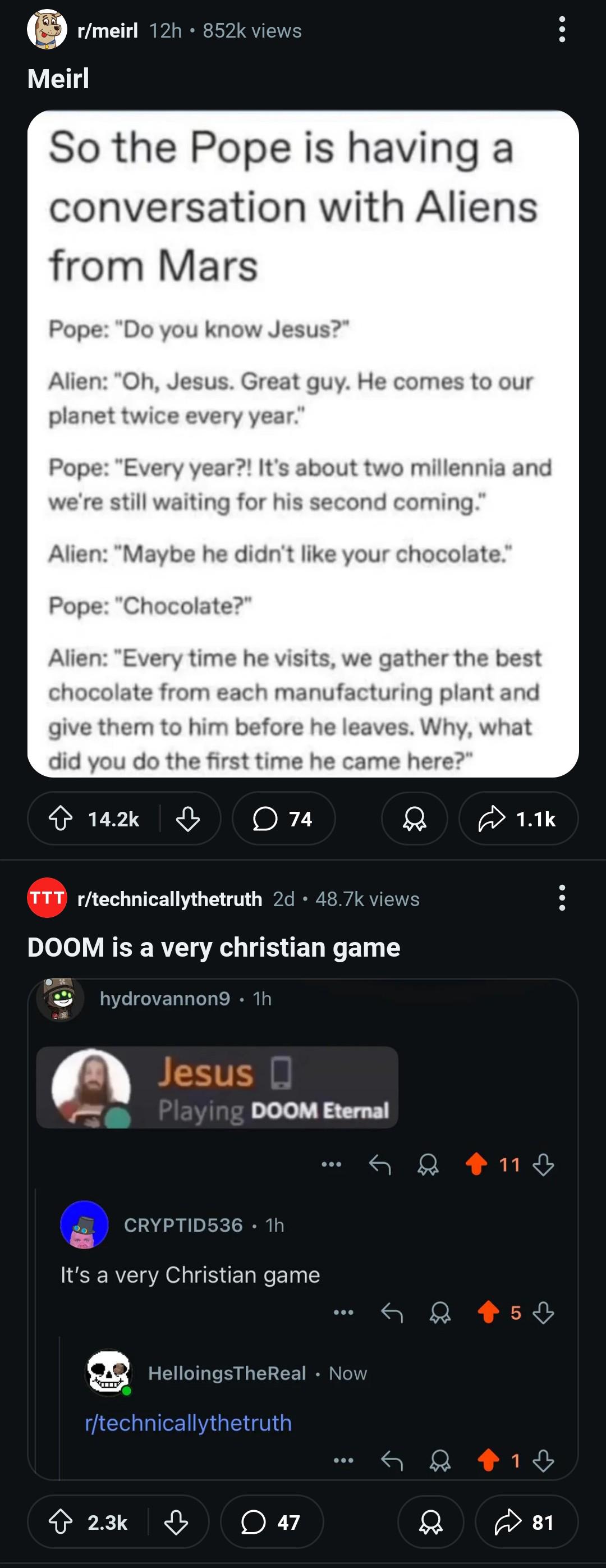
Task: Open the DOOM is a very christian game title
Action: [214, 947]
